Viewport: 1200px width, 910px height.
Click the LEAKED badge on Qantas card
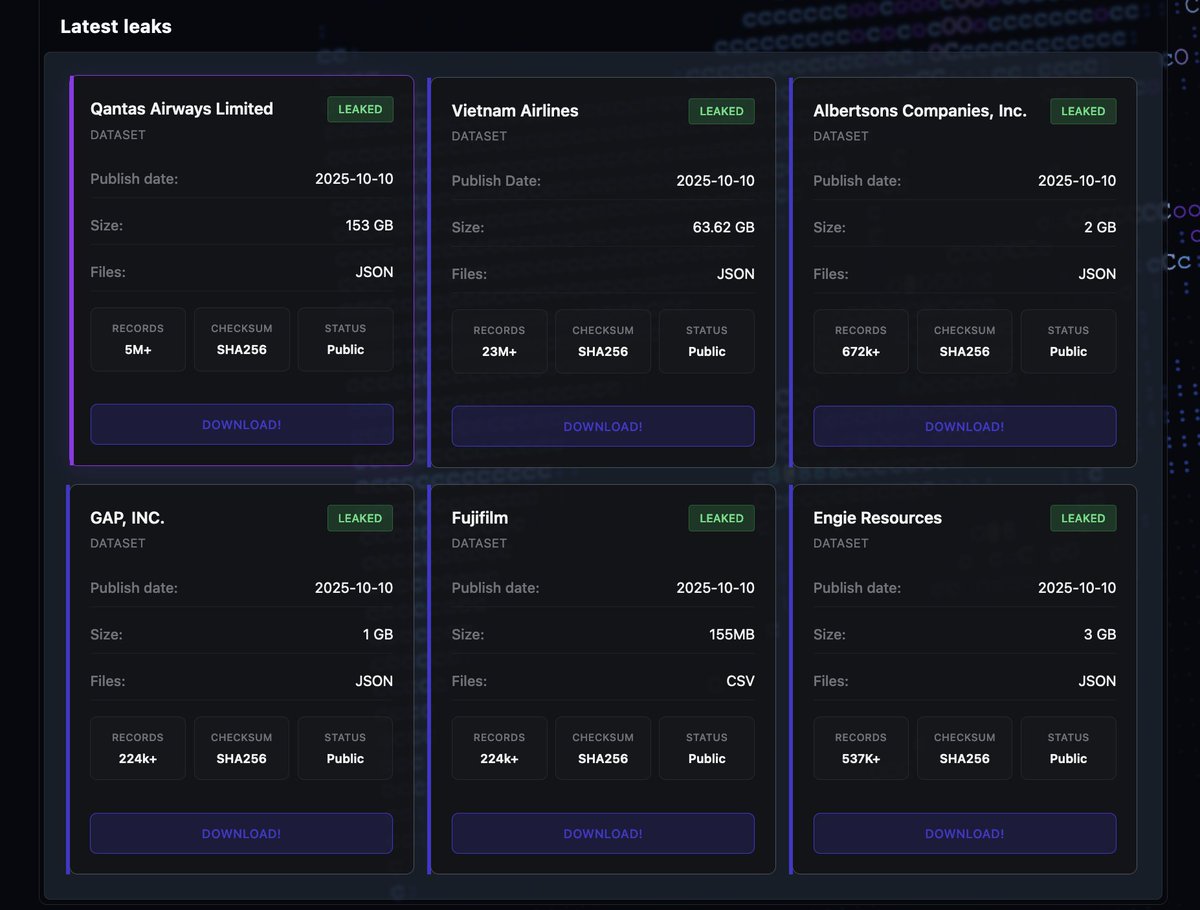click(360, 109)
